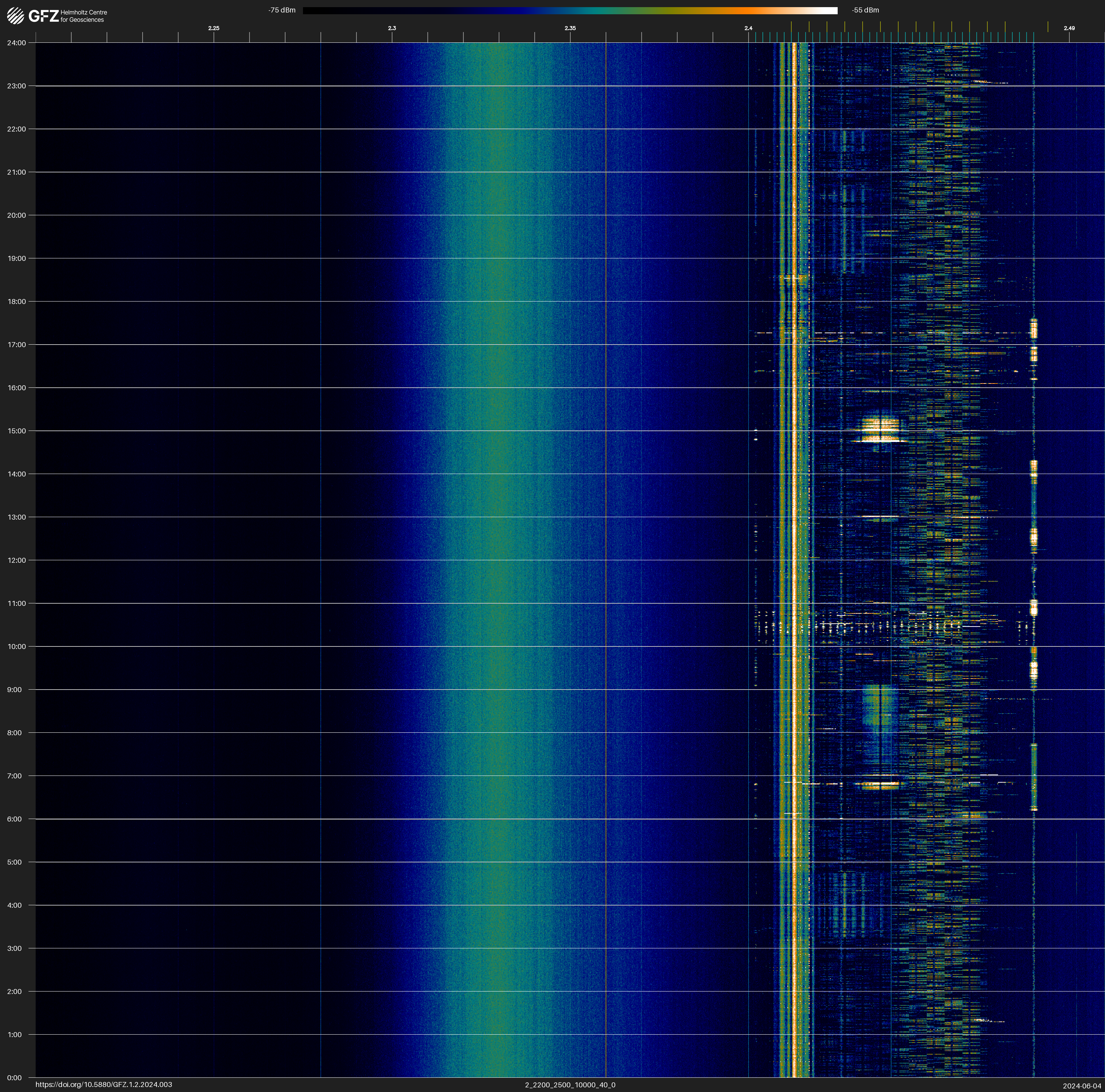Click the bright signal burst near 15:00
Viewport: 1105px width, 1092px height.
tap(881, 431)
